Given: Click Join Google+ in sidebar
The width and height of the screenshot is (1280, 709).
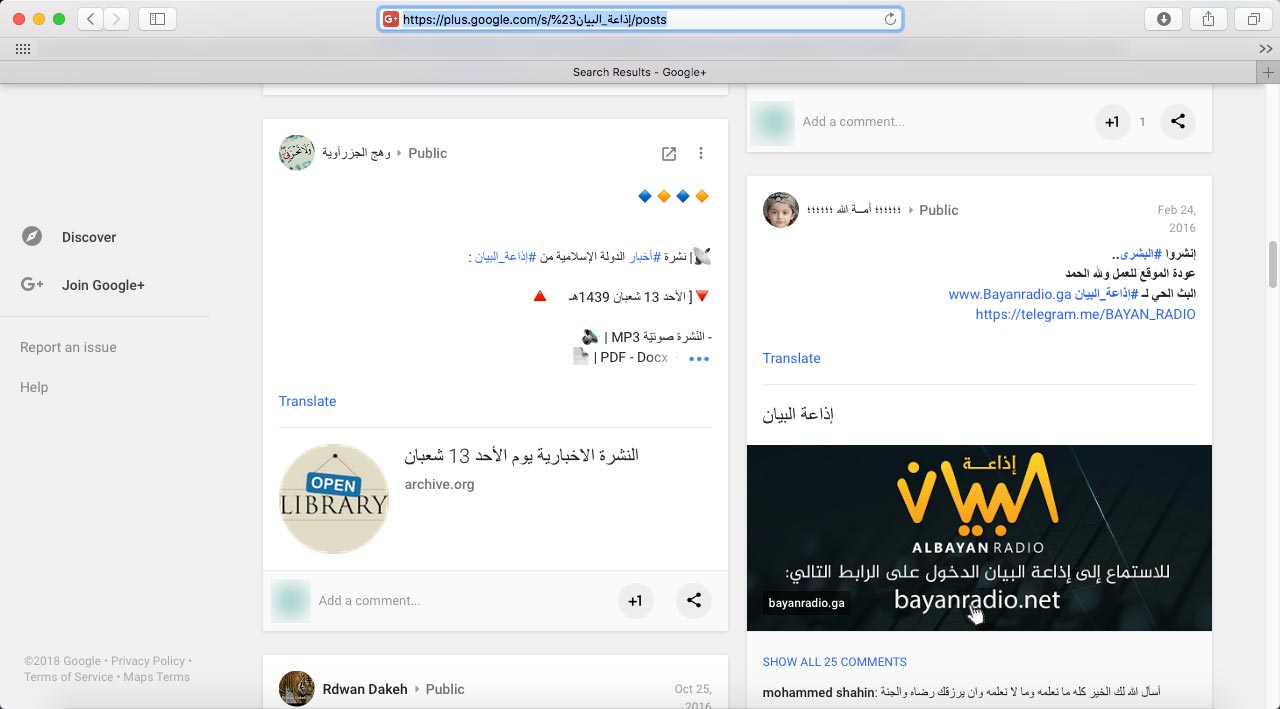Looking at the screenshot, I should (103, 285).
